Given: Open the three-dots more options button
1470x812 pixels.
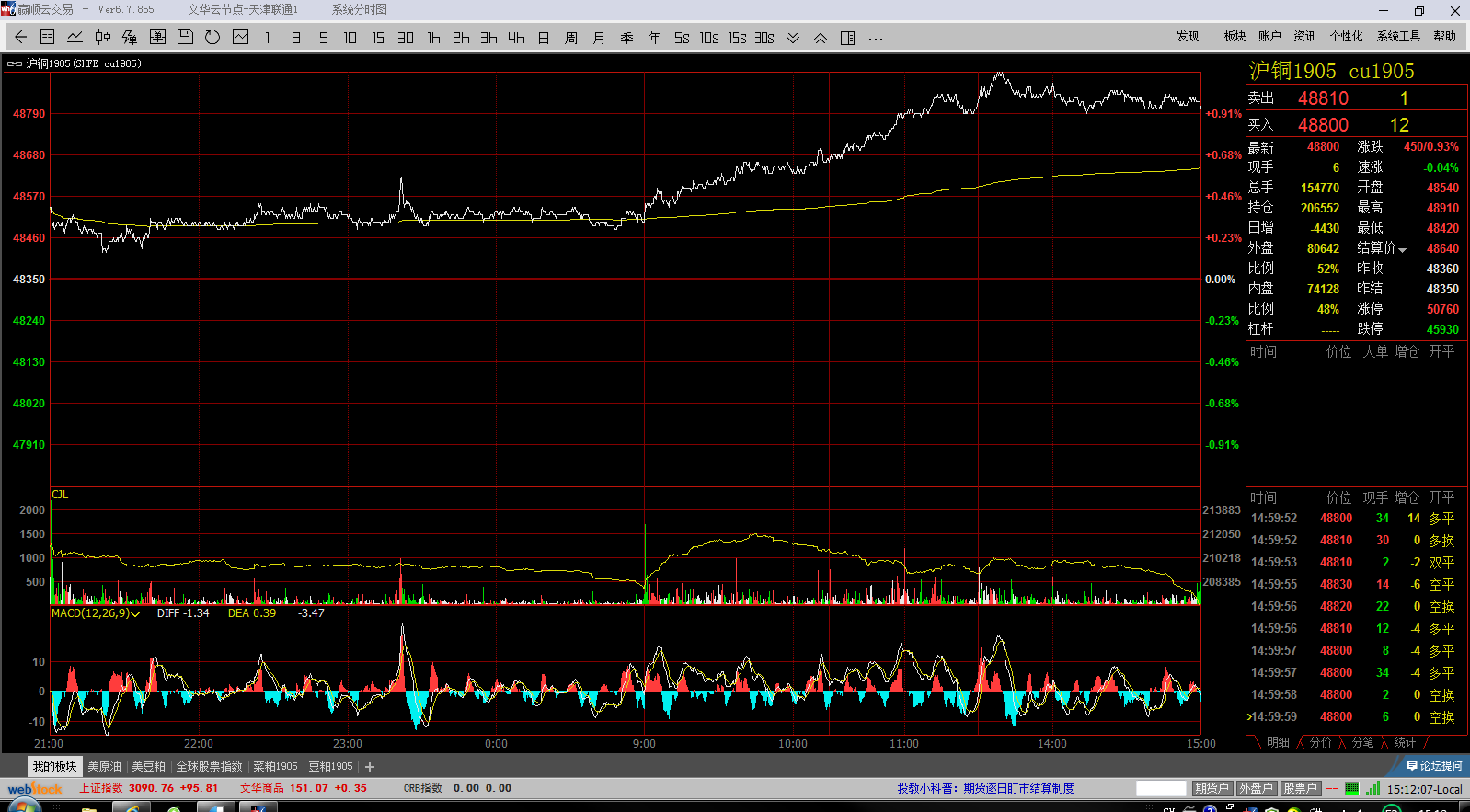Looking at the screenshot, I should (876, 39).
